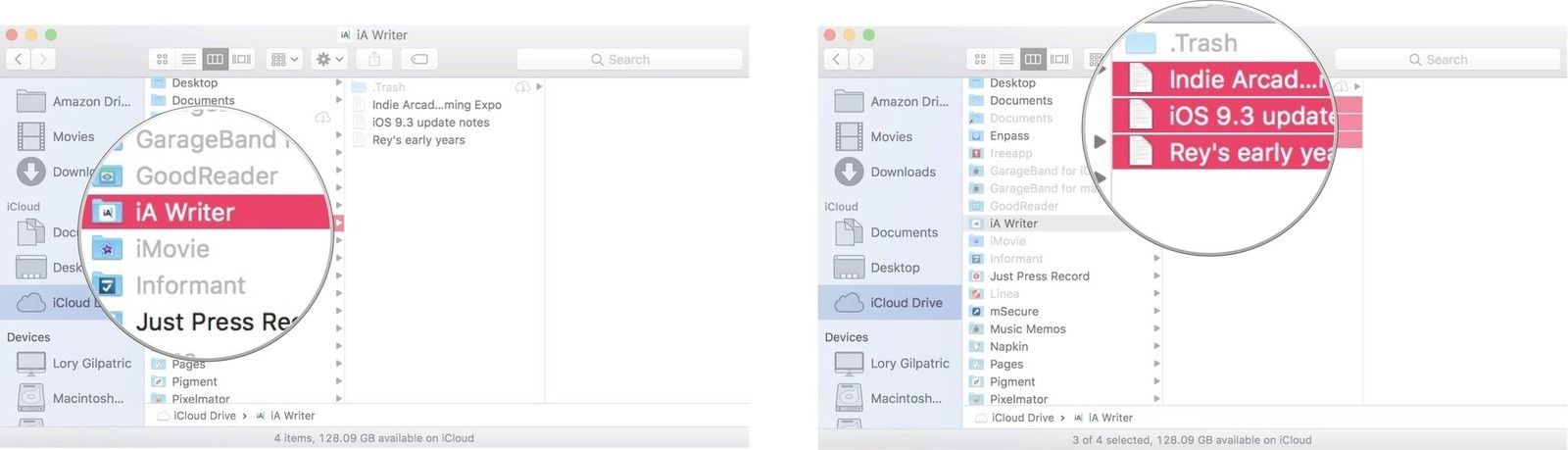
Task: Click iCloud Drive in right window path bar
Action: 1021,418
